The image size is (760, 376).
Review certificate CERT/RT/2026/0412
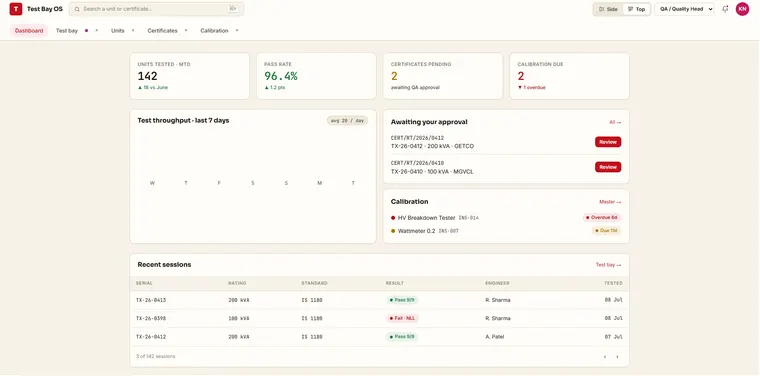[x=608, y=142]
